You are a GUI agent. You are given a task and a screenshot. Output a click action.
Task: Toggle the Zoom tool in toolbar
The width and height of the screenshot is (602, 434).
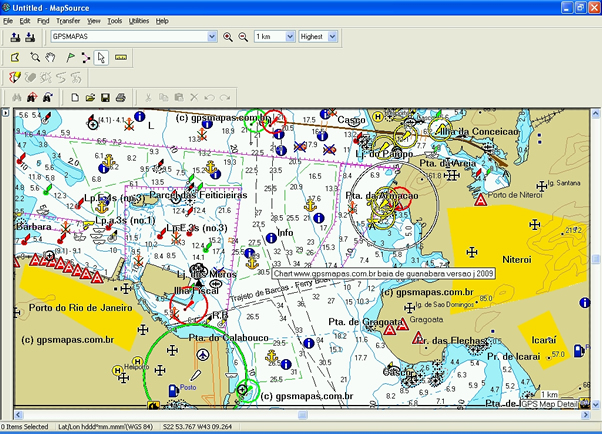tap(35, 57)
